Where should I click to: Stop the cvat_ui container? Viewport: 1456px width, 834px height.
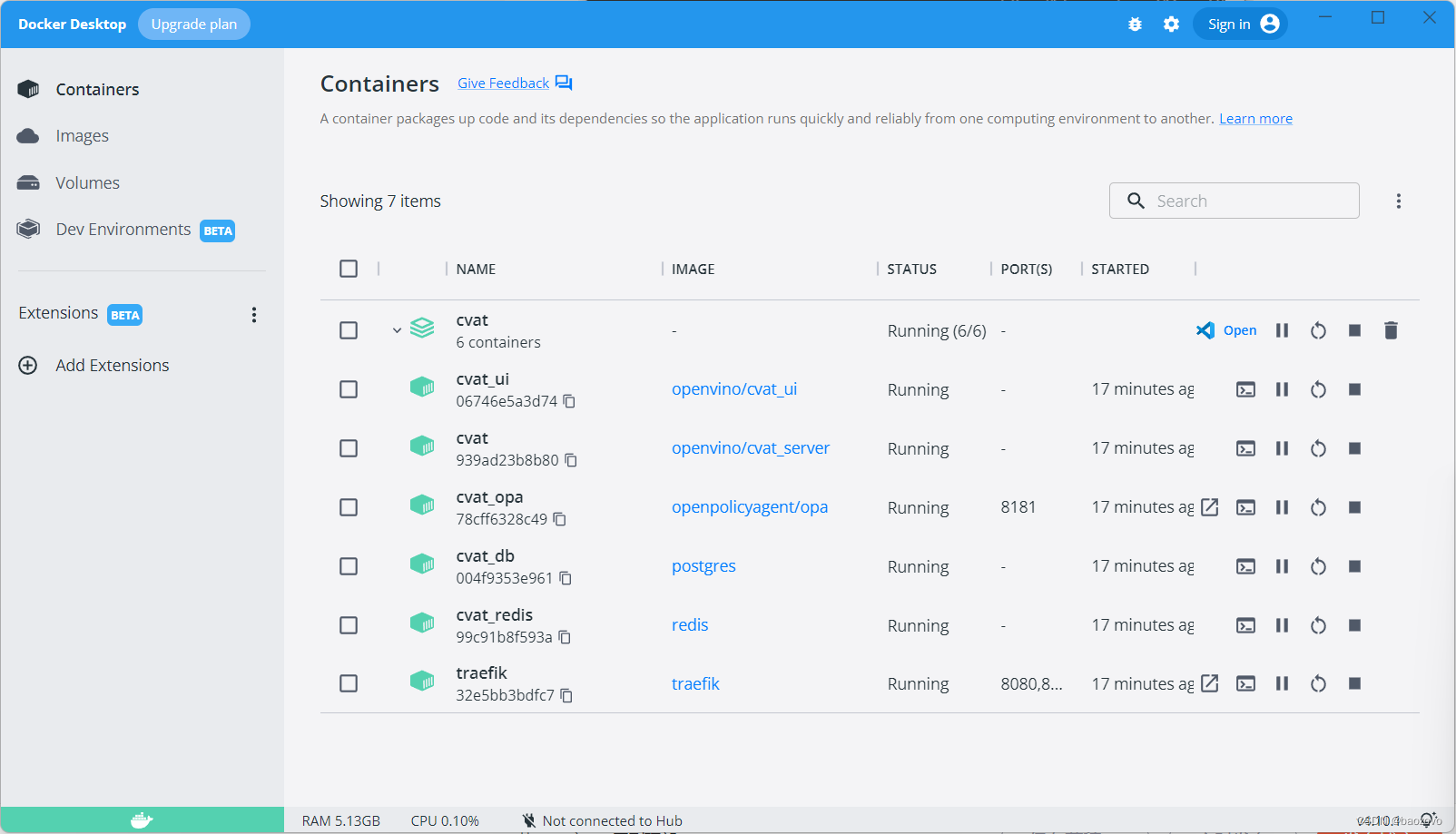pyautogui.click(x=1354, y=389)
